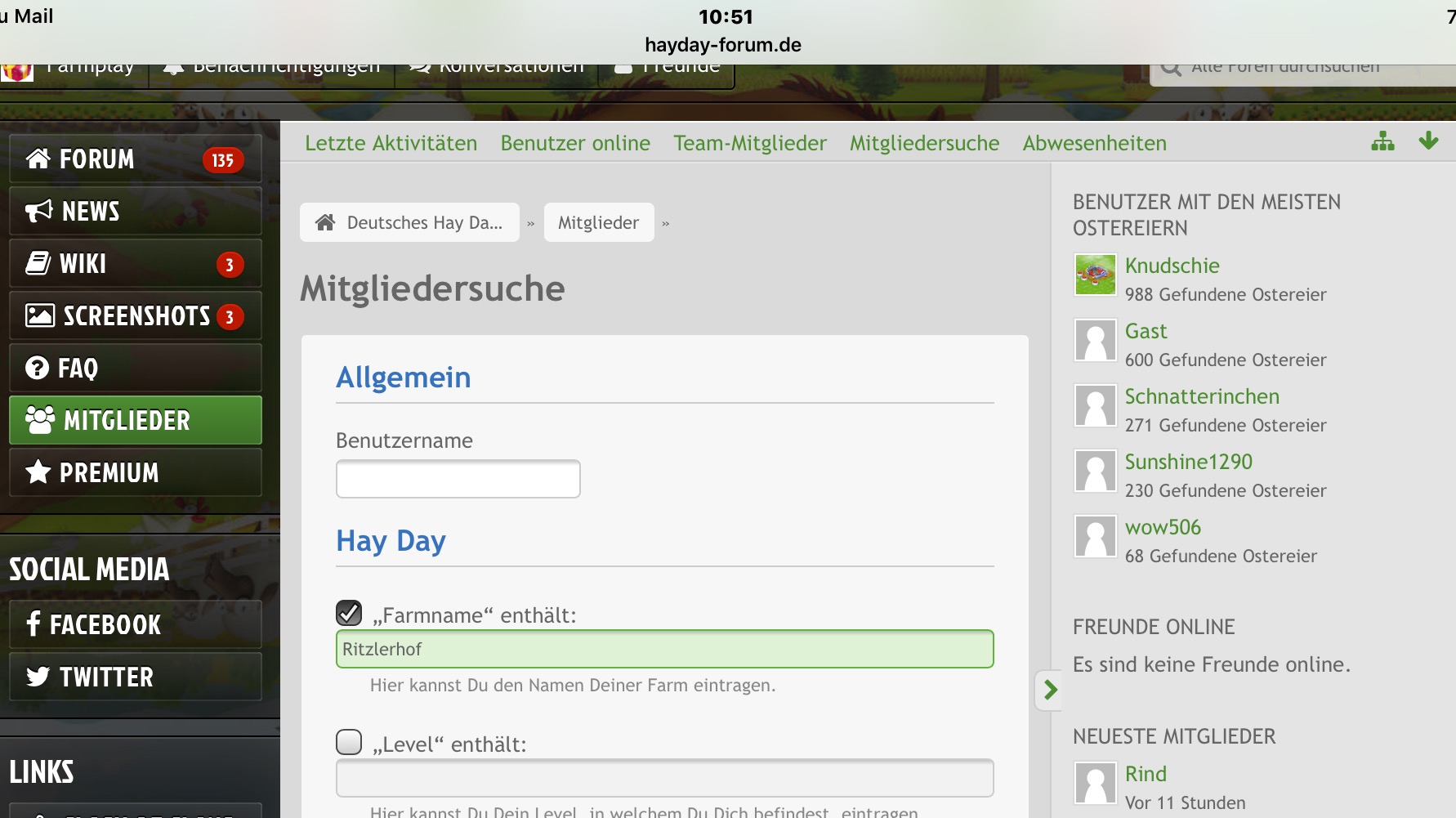Open the Schnatterinchen profile link
The width and height of the screenshot is (1456, 818).
[x=1201, y=396]
